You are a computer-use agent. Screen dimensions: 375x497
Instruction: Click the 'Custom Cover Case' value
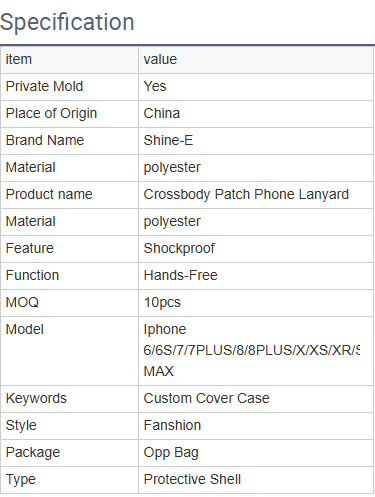[x=206, y=398]
